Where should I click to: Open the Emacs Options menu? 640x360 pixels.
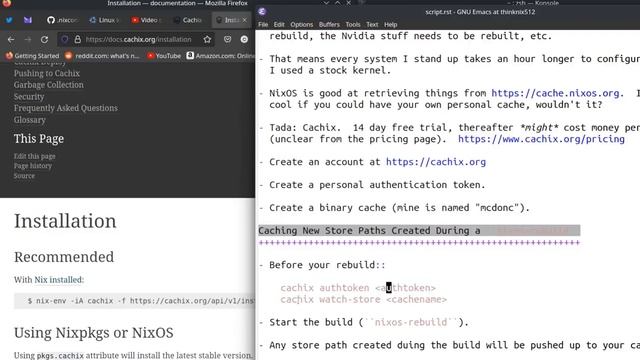click(302, 24)
